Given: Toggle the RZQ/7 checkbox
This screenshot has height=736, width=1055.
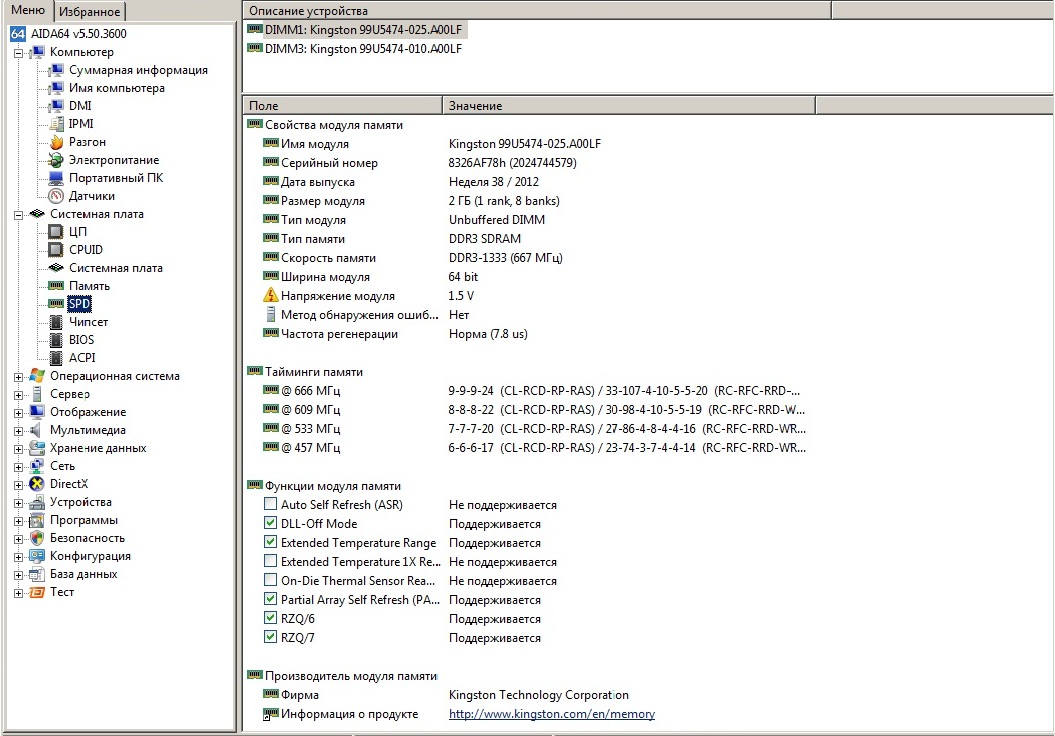Looking at the screenshot, I should 270,636.
